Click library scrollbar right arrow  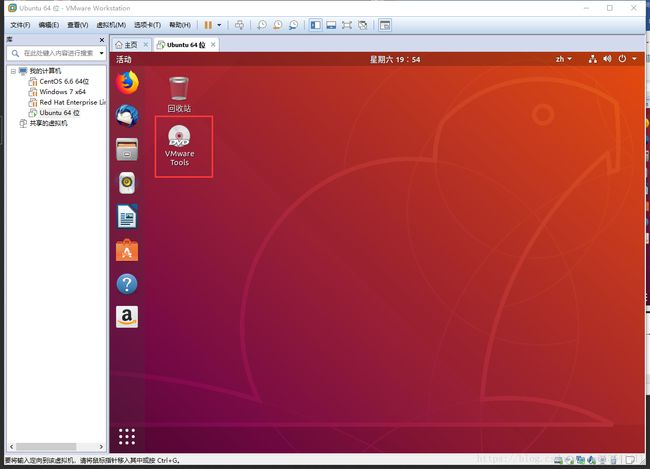pyautogui.click(x=101, y=447)
